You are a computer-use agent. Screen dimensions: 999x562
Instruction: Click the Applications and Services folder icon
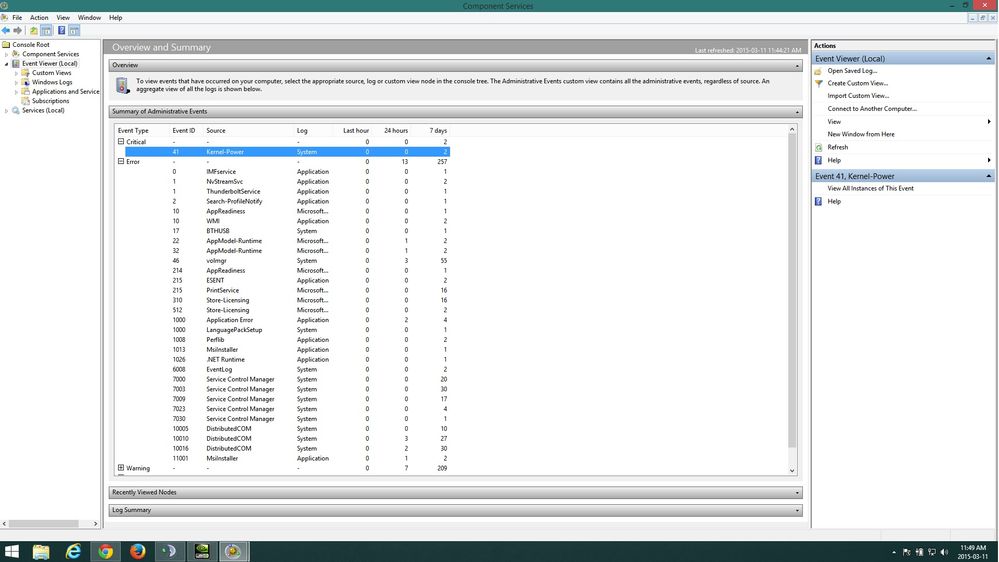(x=25, y=92)
